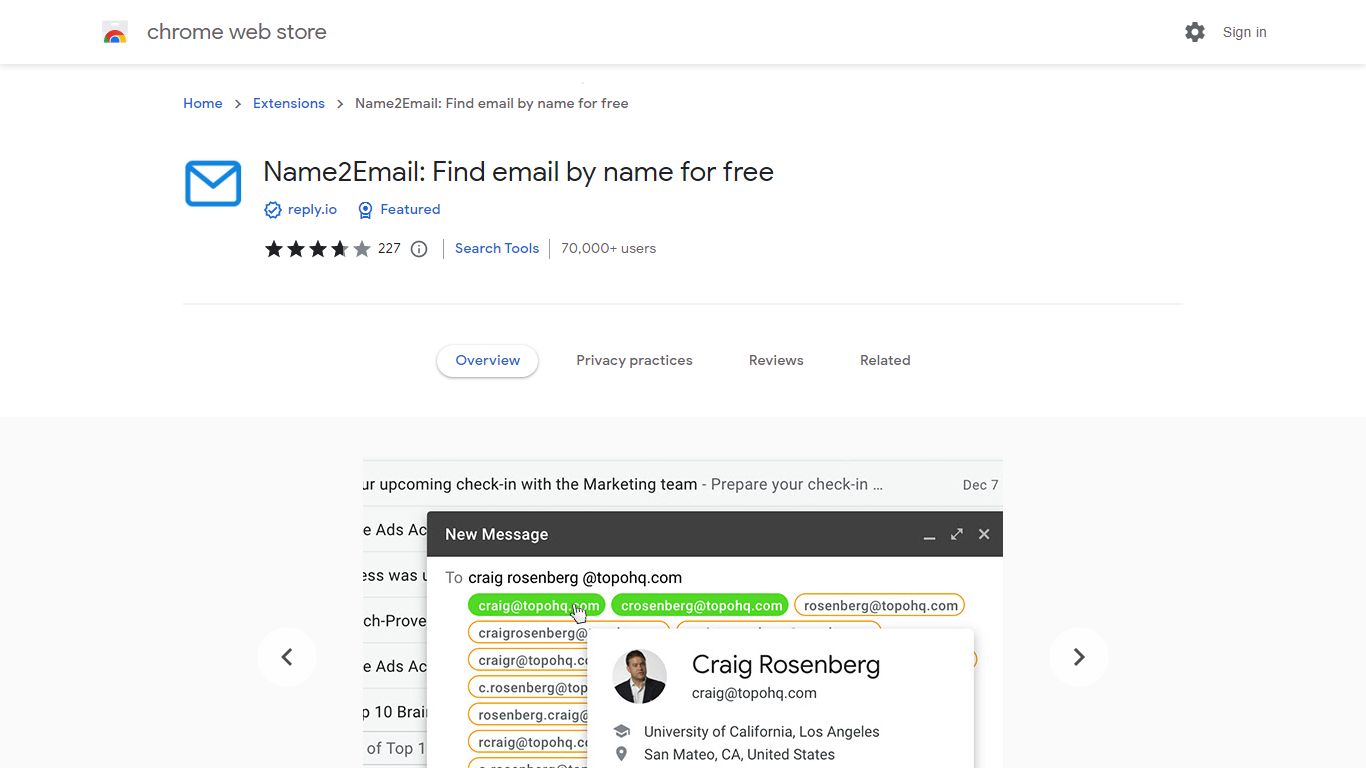Open the reply.io publisher link

point(312,209)
